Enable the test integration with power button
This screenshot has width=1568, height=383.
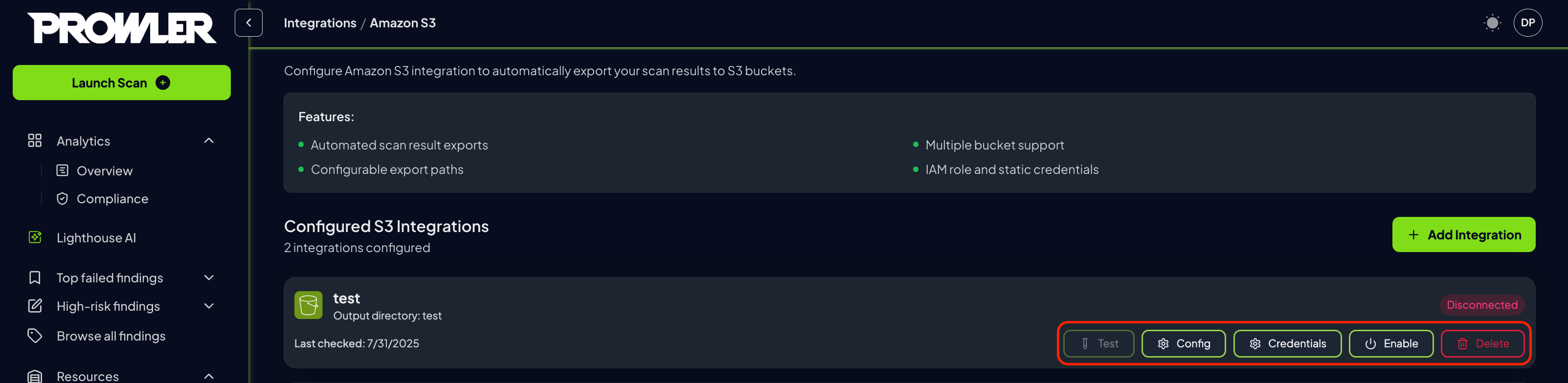coord(1391,344)
